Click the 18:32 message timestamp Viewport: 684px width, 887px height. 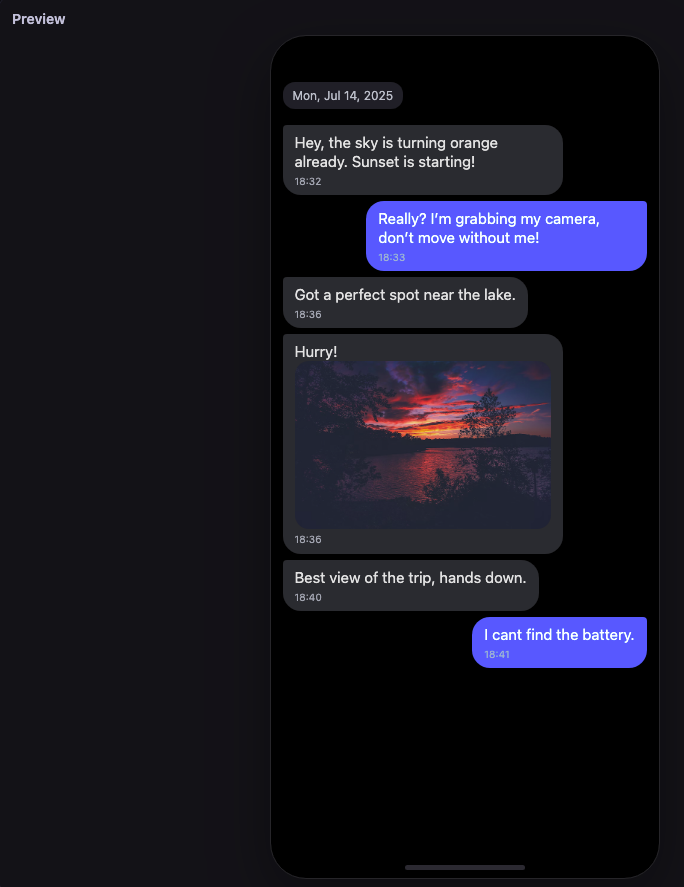coord(308,182)
